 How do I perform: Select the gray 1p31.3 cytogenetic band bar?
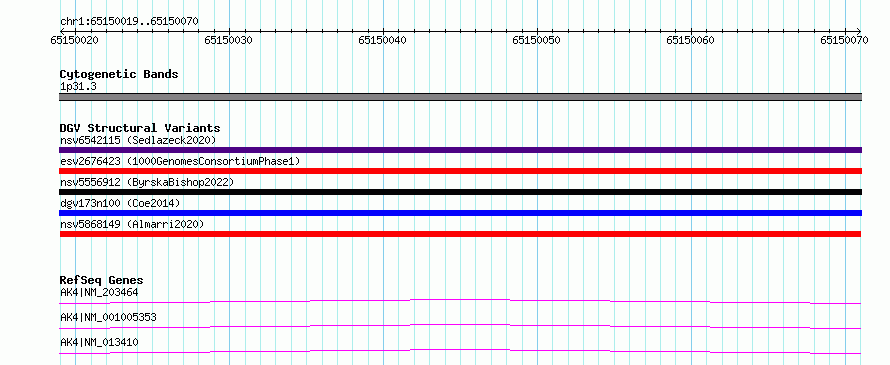point(460,97)
